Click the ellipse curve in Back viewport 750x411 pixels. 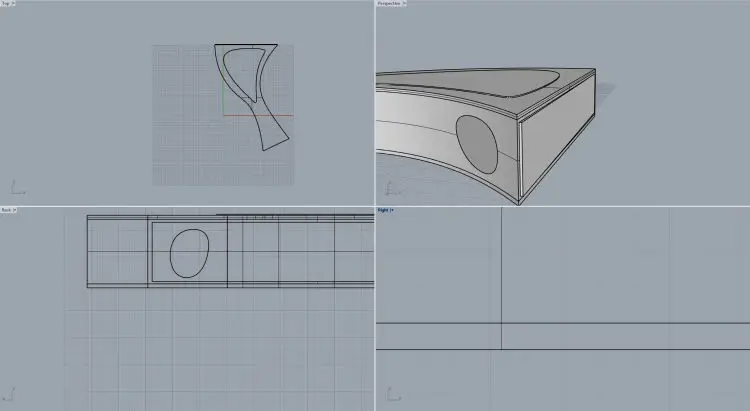pos(189,253)
